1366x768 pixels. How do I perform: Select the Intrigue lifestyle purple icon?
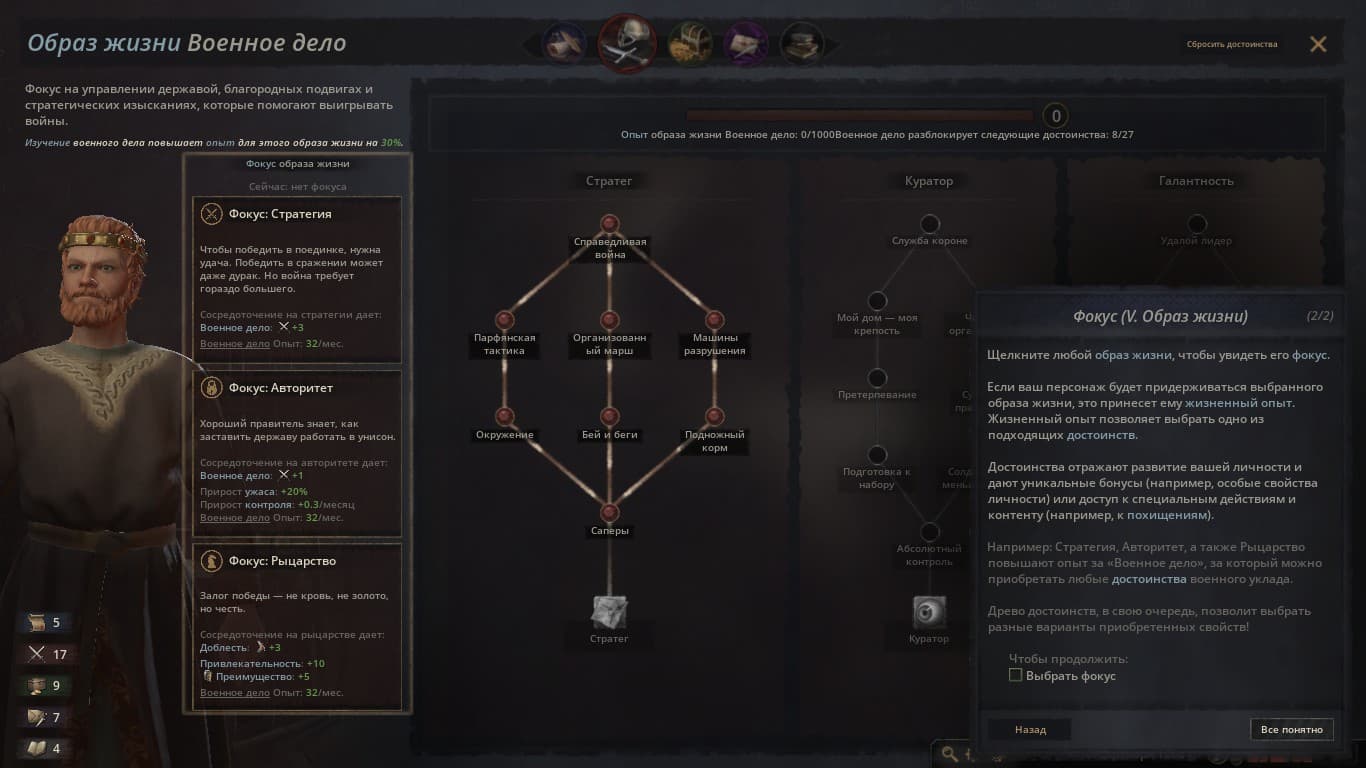[x=746, y=43]
